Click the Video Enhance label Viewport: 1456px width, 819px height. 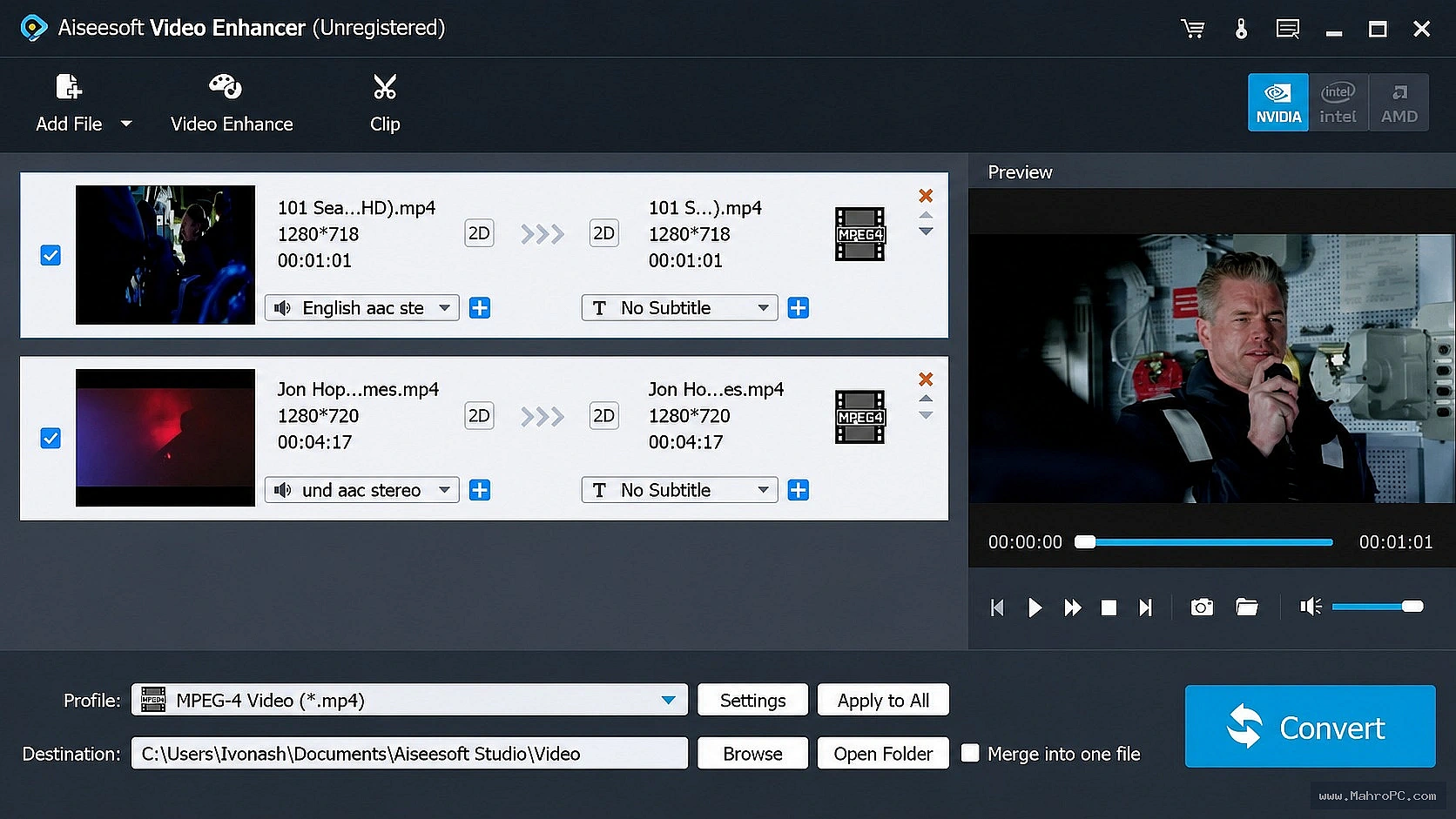tap(232, 124)
